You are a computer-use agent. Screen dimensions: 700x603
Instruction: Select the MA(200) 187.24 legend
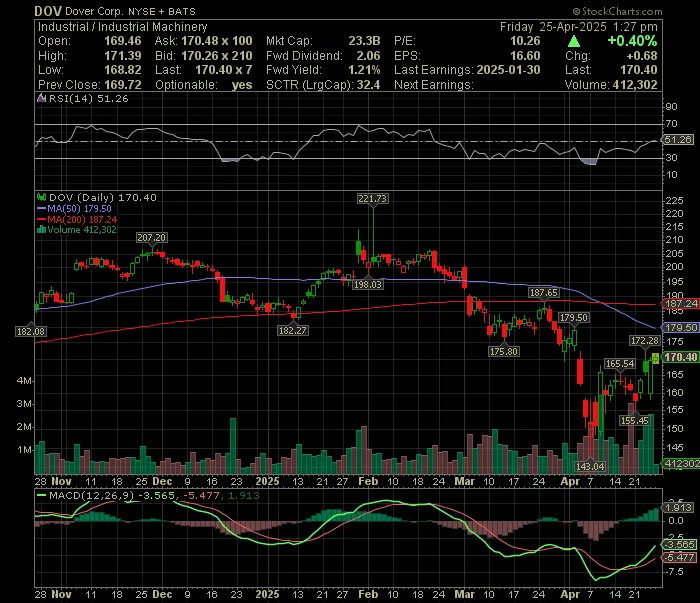[x=77, y=220]
